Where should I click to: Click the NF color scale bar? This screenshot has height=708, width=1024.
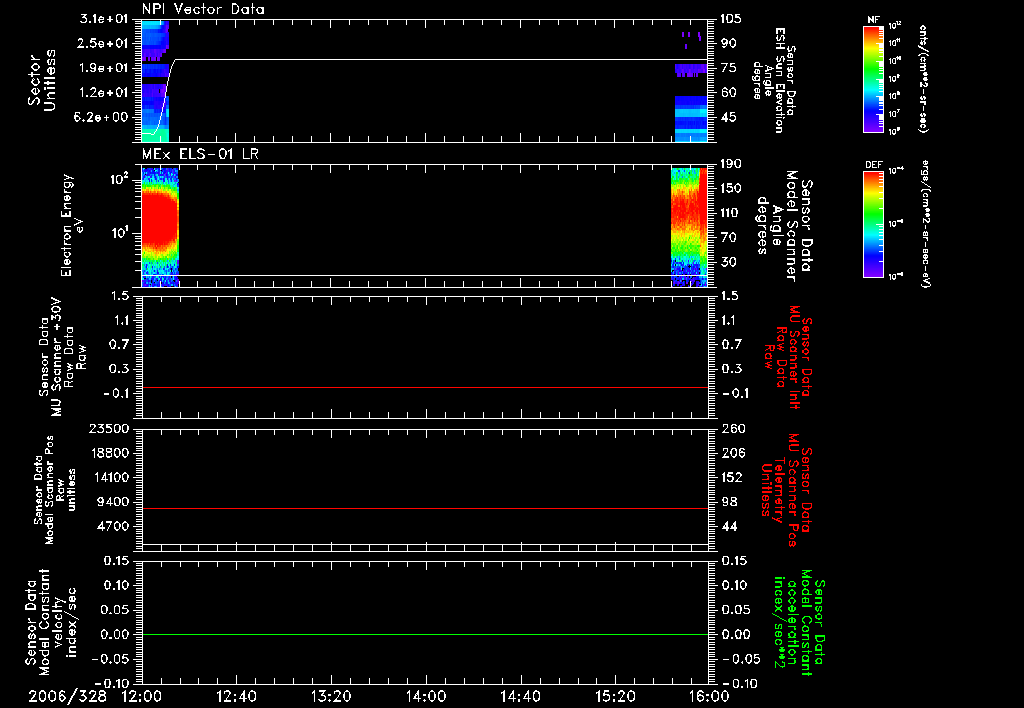874,78
